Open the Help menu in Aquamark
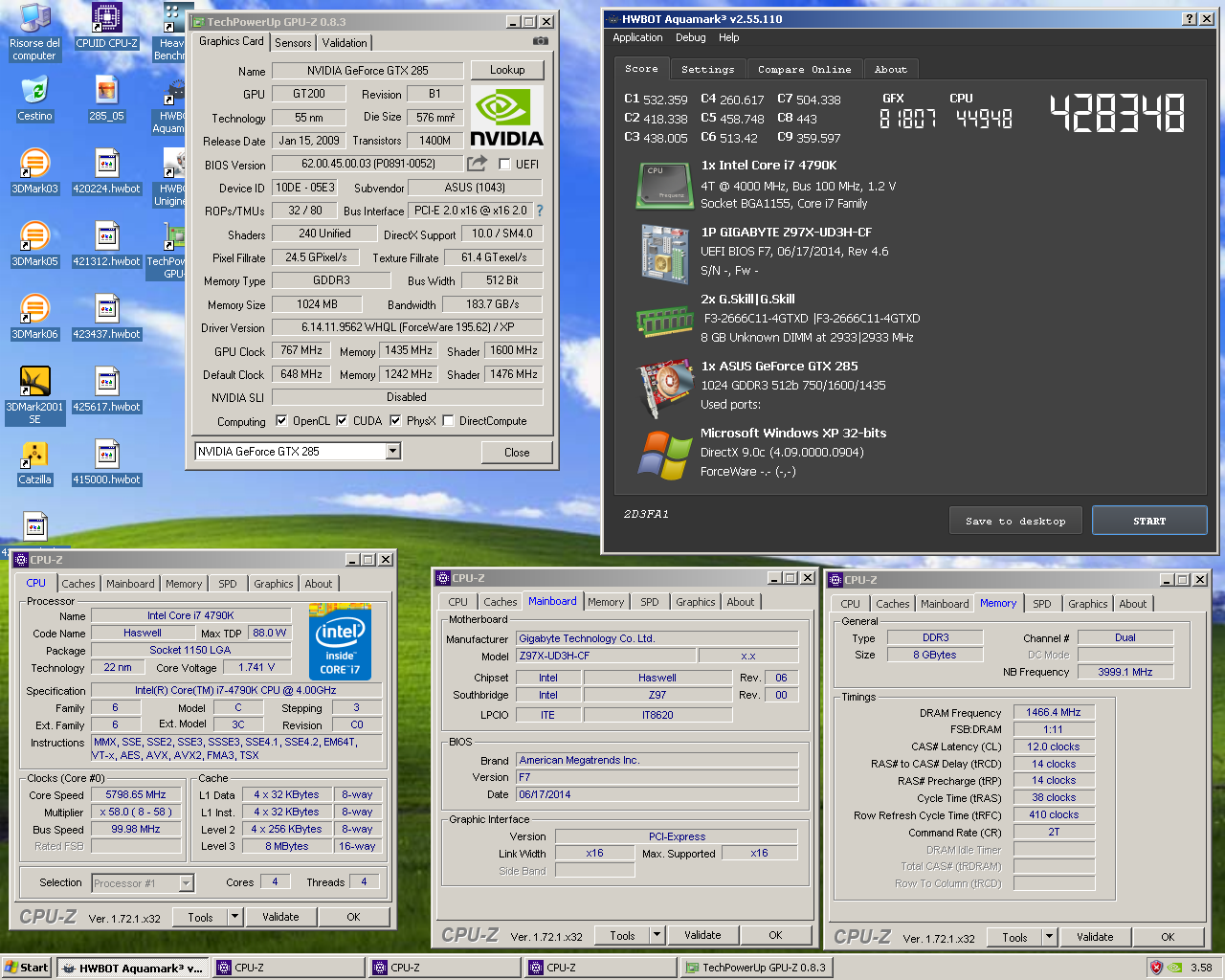Image resolution: width=1225 pixels, height=980 pixels. pos(729,37)
